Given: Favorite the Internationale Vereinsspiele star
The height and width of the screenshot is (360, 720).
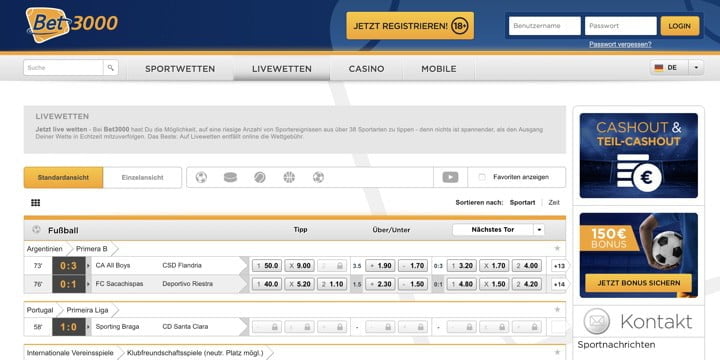Looking at the screenshot, I should coord(557,353).
